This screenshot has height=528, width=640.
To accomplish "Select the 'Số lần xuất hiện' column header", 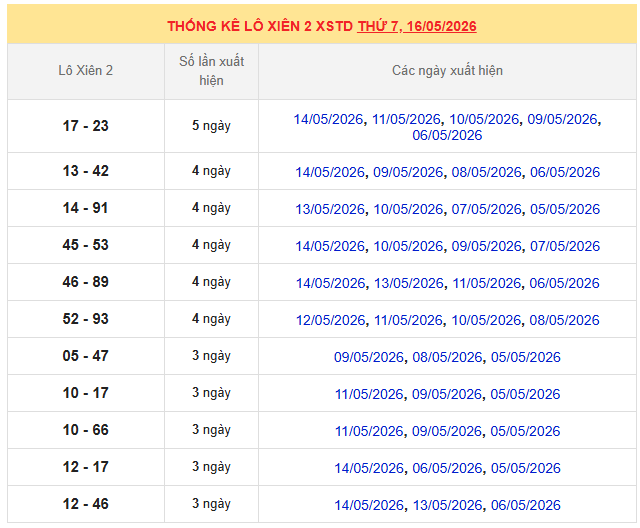I will coord(211,71).
